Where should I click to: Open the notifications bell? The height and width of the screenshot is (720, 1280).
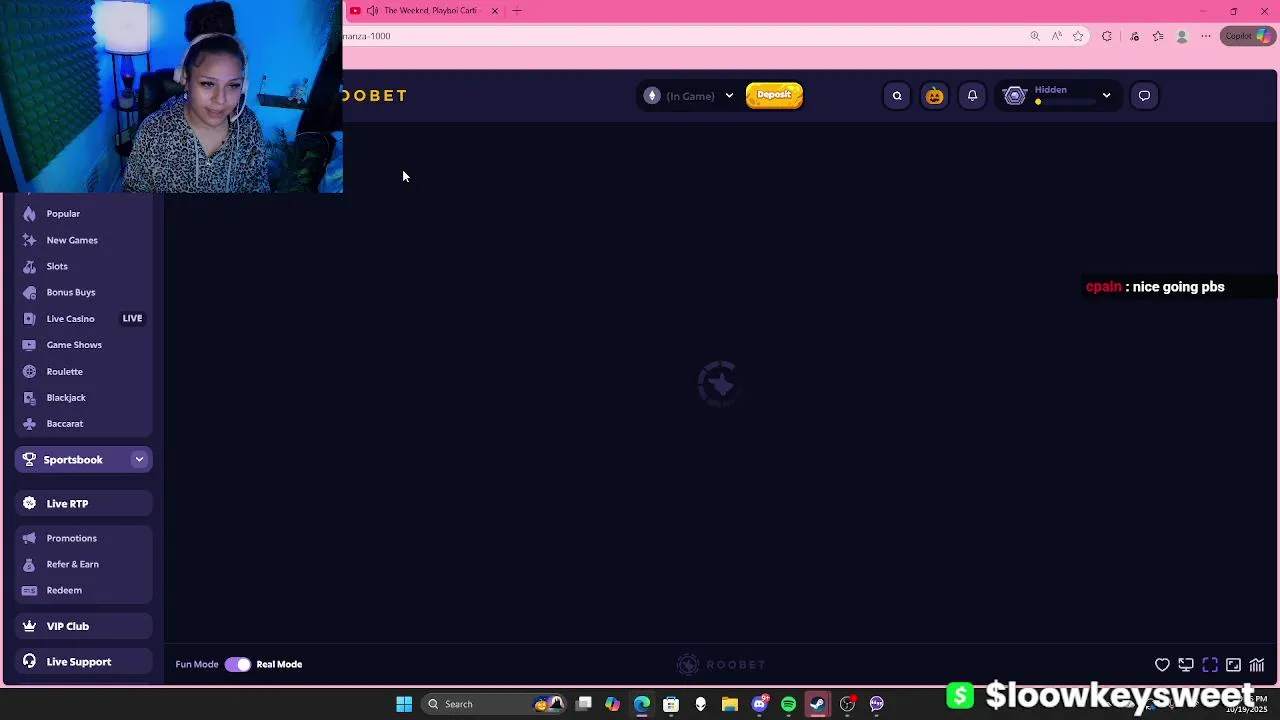coord(972,96)
